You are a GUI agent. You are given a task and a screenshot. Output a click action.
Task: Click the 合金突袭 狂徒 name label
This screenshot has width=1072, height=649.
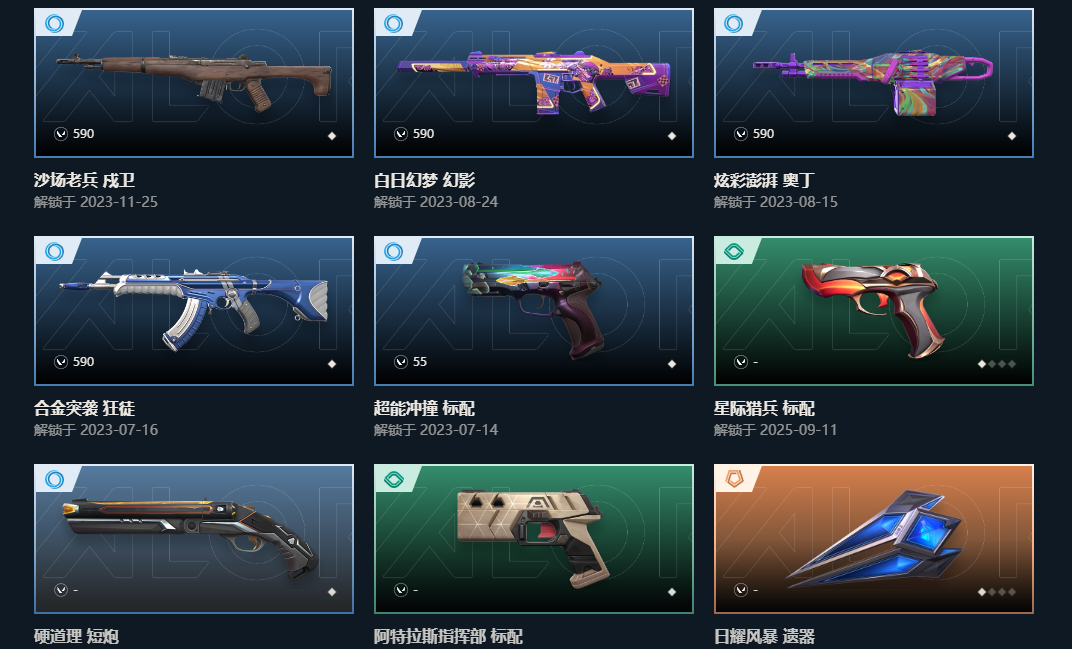click(85, 408)
